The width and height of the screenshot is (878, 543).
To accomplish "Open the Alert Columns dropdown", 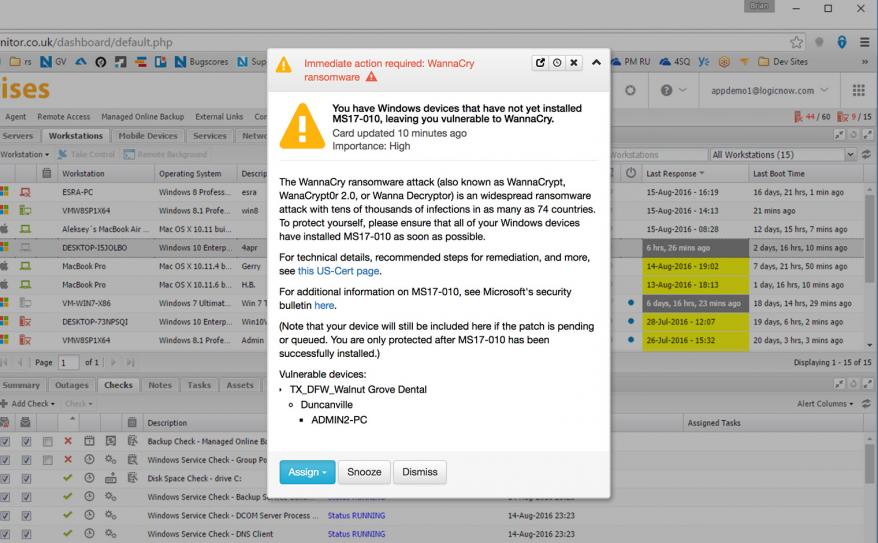I will click(x=825, y=404).
